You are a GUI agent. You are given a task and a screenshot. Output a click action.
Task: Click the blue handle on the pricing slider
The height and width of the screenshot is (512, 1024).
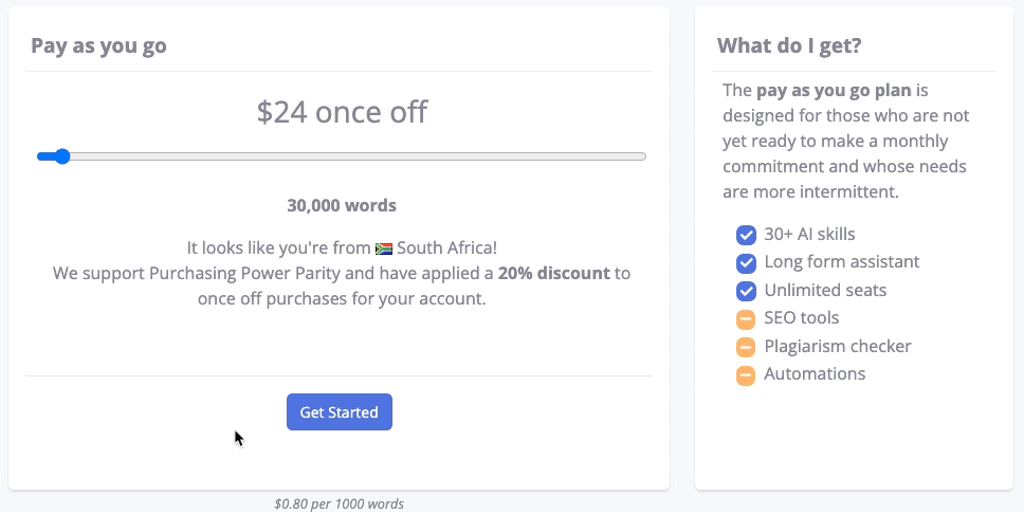coord(62,156)
